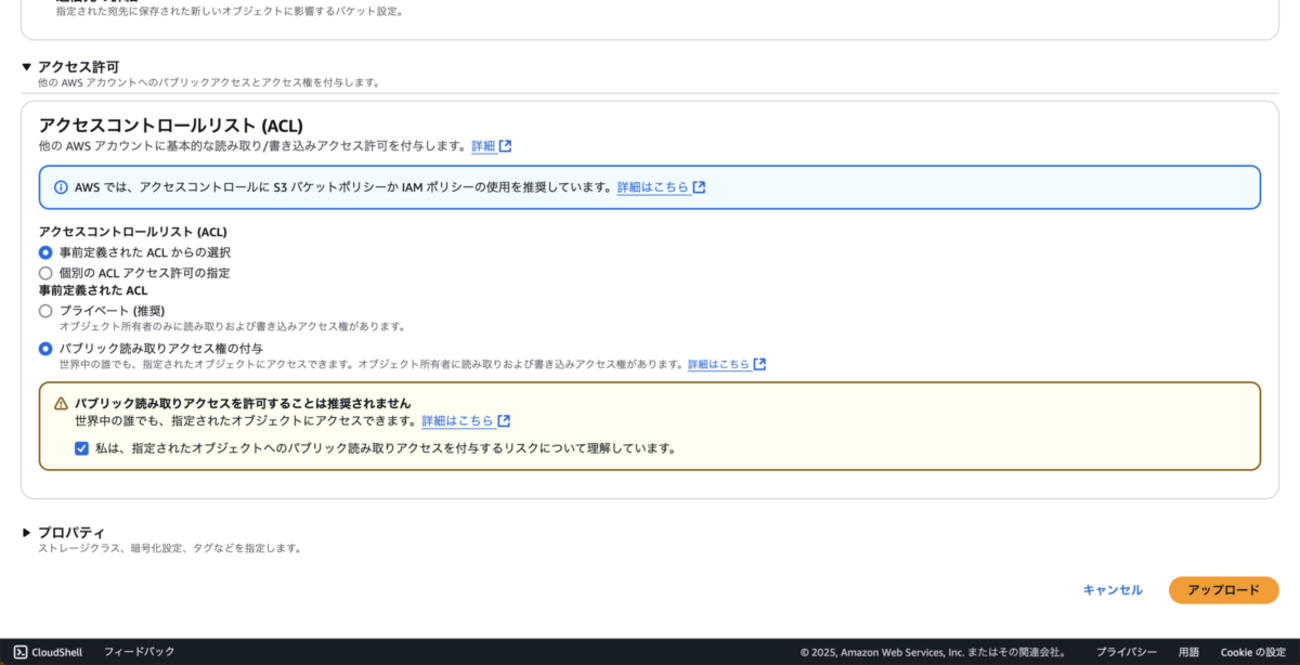Click the orange アップロード button
The height and width of the screenshot is (665, 1300).
(1223, 590)
